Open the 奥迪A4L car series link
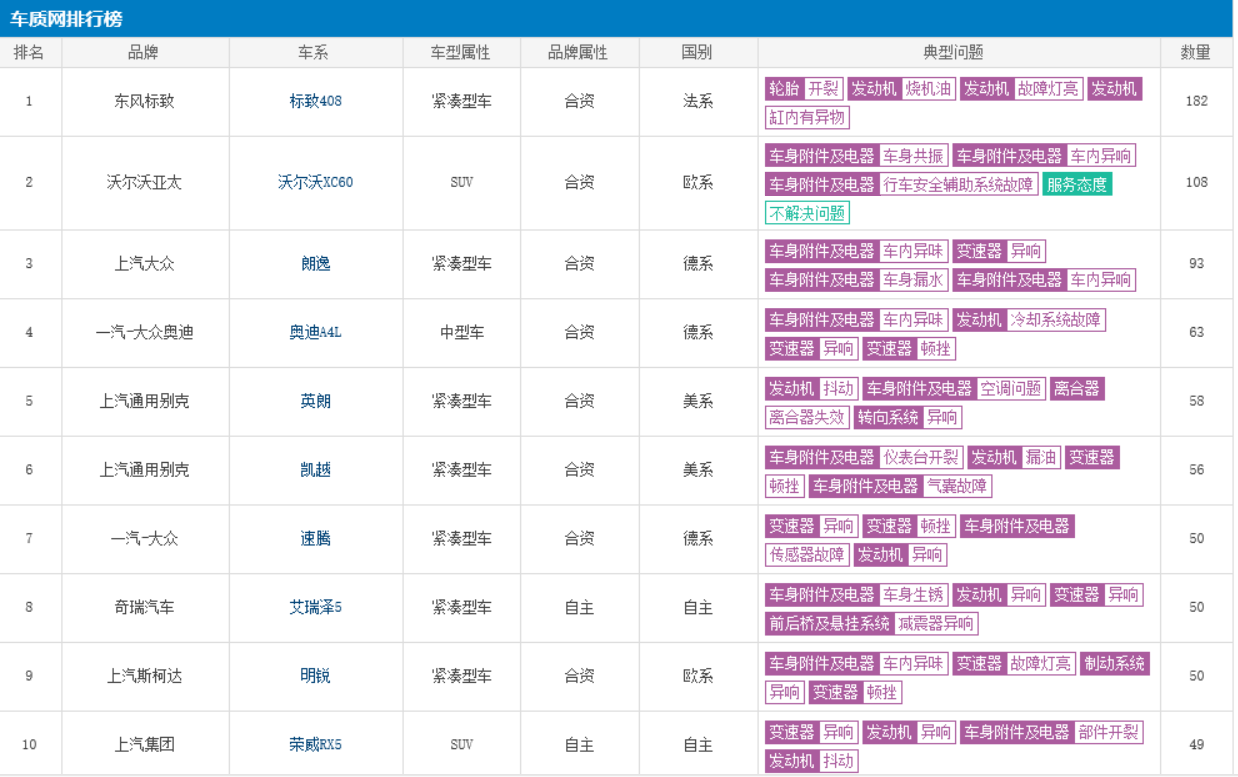Screen dimensions: 1238x777 (315, 332)
